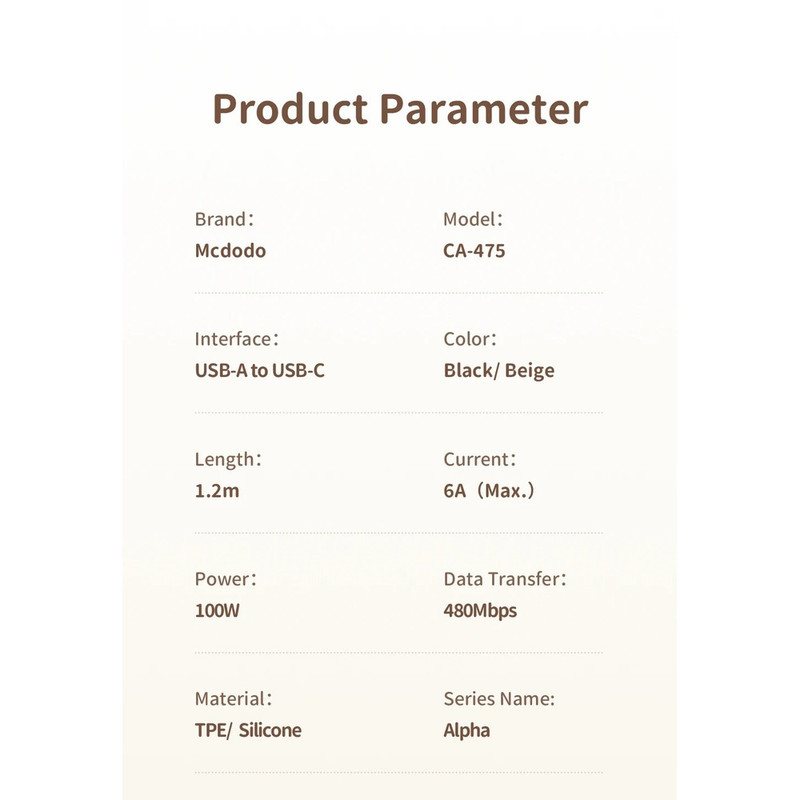The image size is (800, 800).
Task: Click the CA-475 model number
Action: 474,251
